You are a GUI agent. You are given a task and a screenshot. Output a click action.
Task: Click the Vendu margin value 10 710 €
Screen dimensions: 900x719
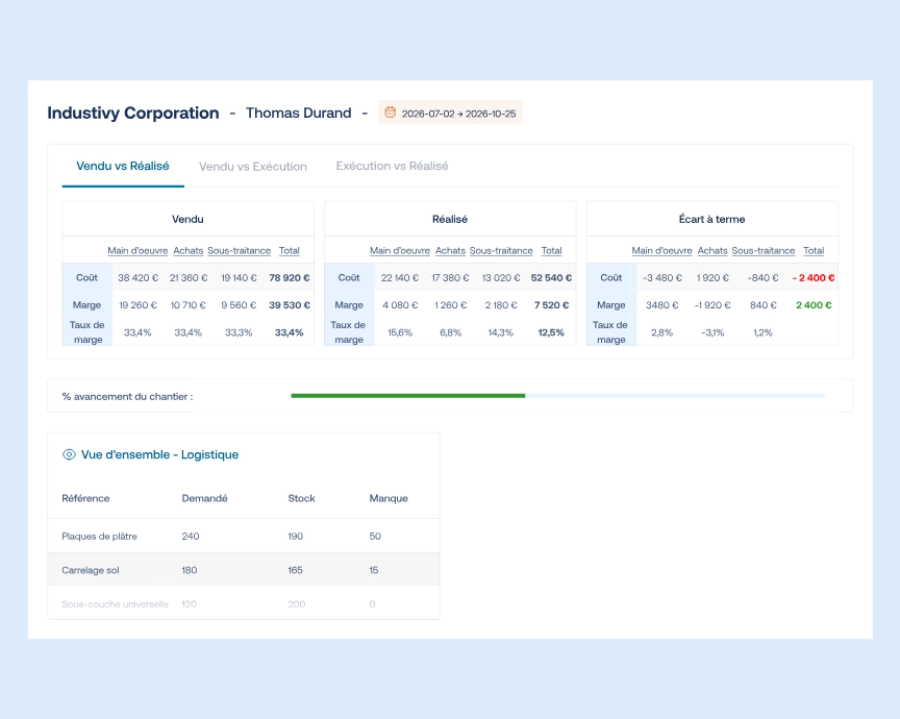(x=188, y=305)
